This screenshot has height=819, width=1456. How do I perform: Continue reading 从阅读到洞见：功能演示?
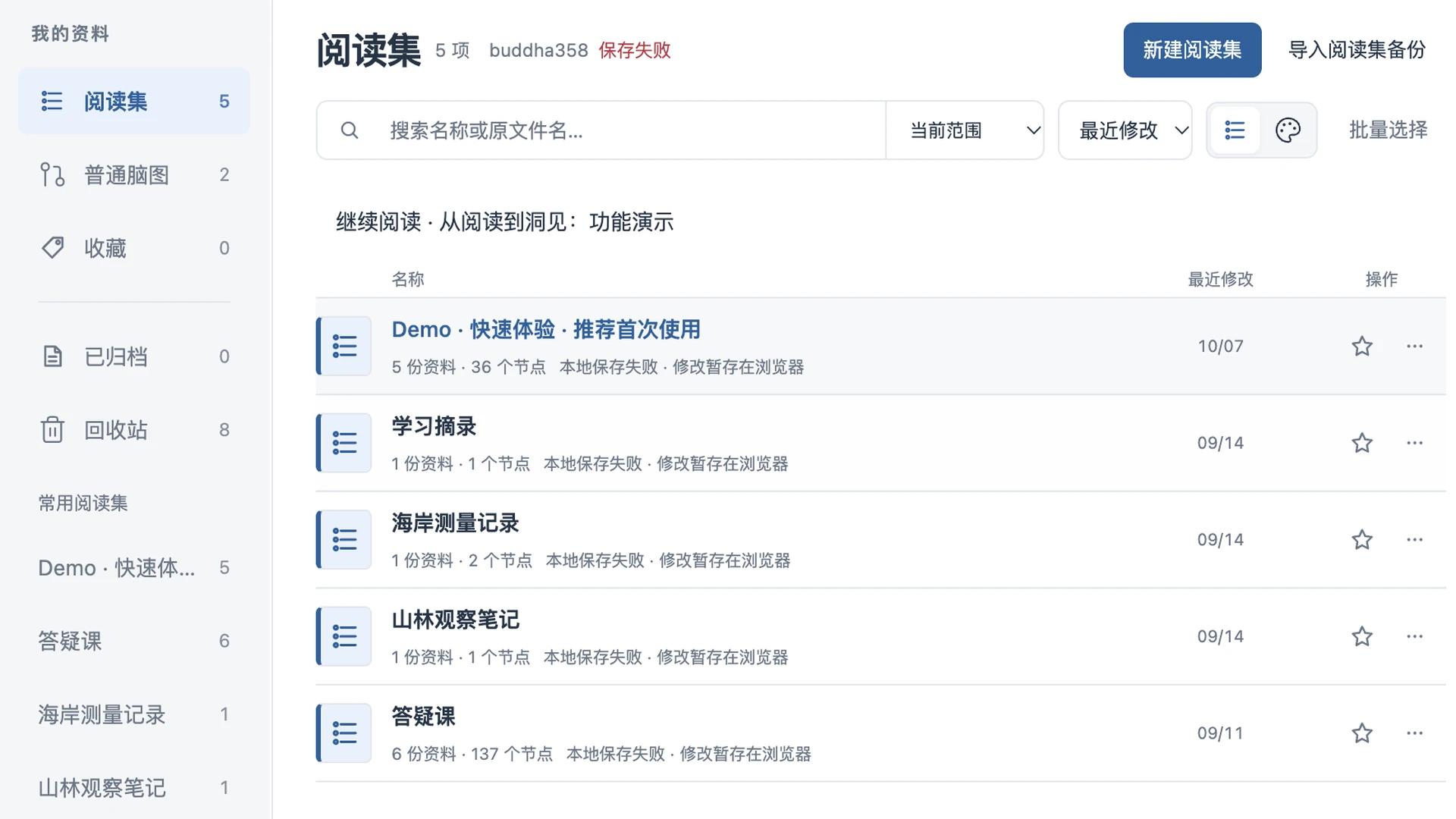pyautogui.click(x=504, y=222)
